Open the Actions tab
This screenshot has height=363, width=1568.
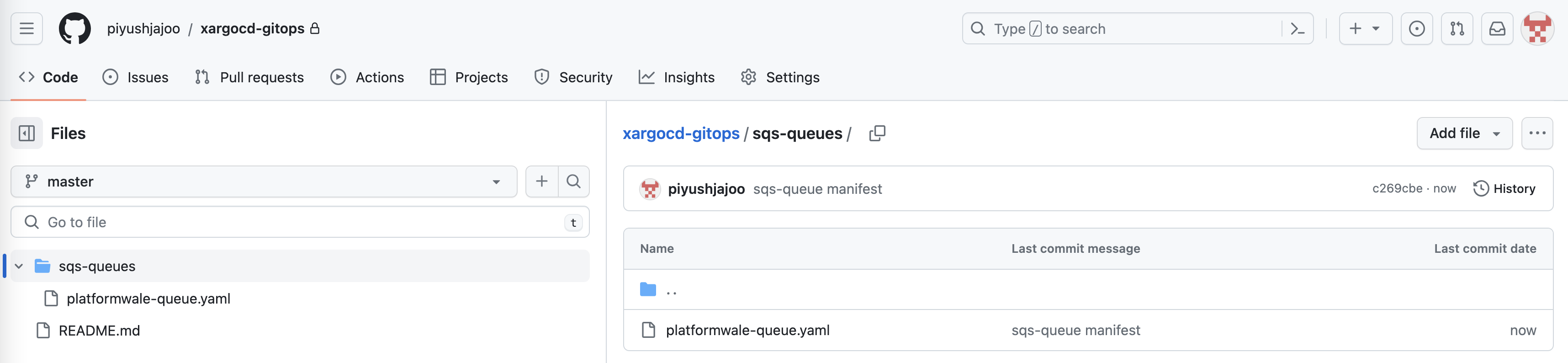coord(367,77)
